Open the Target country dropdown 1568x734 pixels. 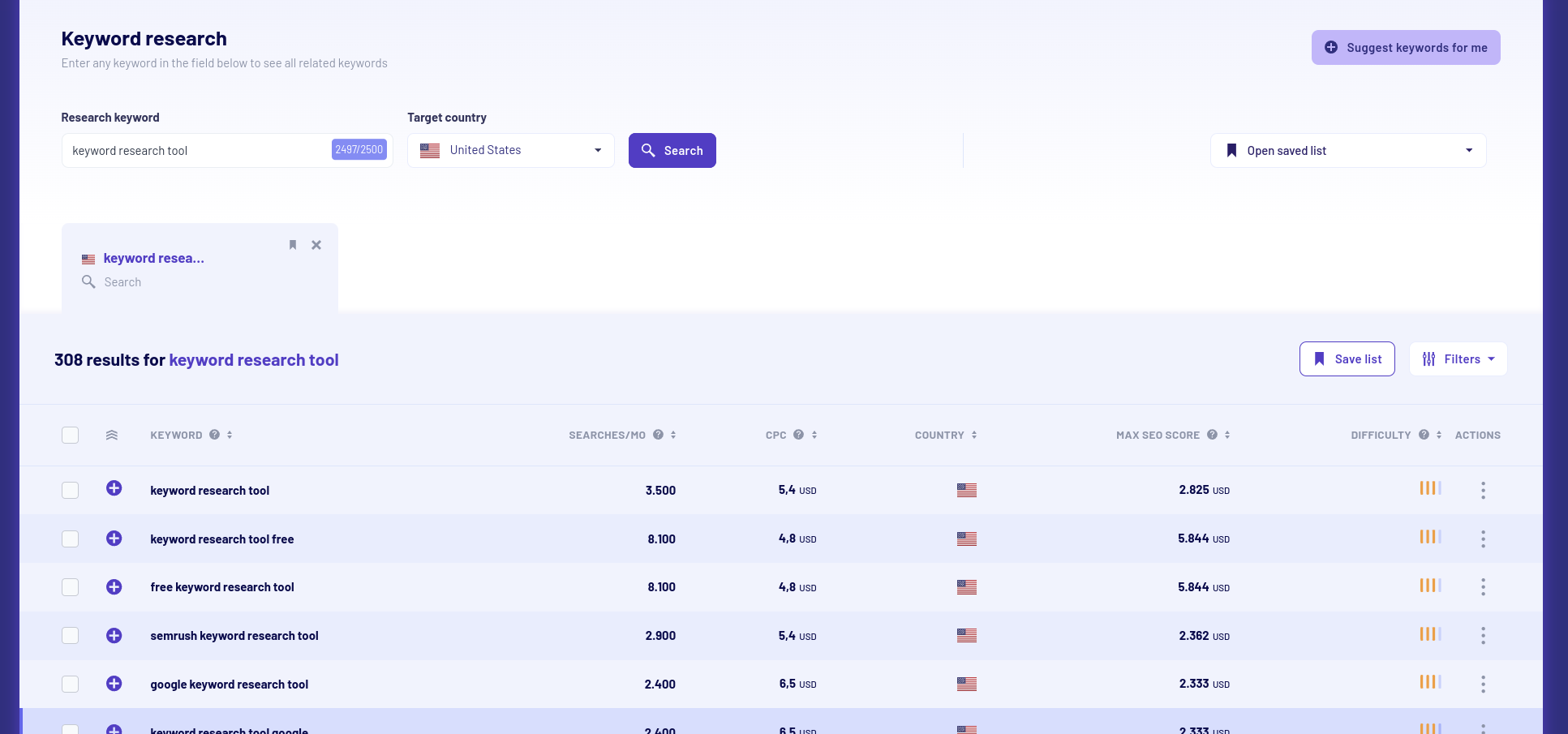(510, 151)
